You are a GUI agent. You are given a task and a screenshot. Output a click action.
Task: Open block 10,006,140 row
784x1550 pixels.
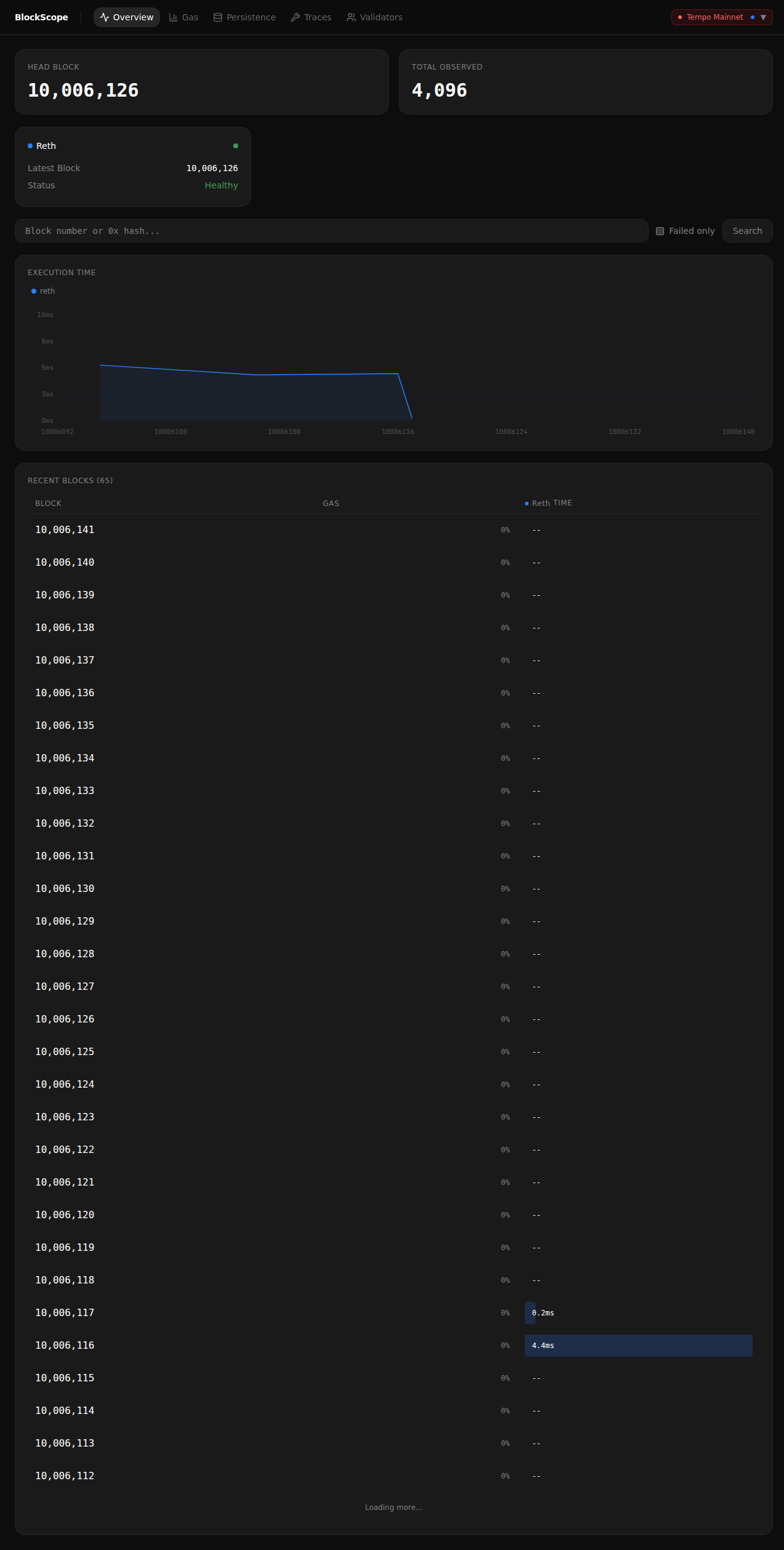pos(394,563)
